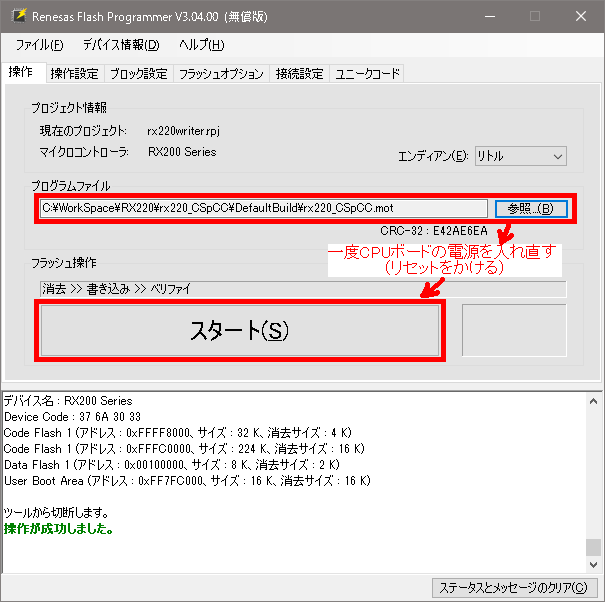
Task: Click the 参照...(B) browse button
Action: (x=531, y=208)
